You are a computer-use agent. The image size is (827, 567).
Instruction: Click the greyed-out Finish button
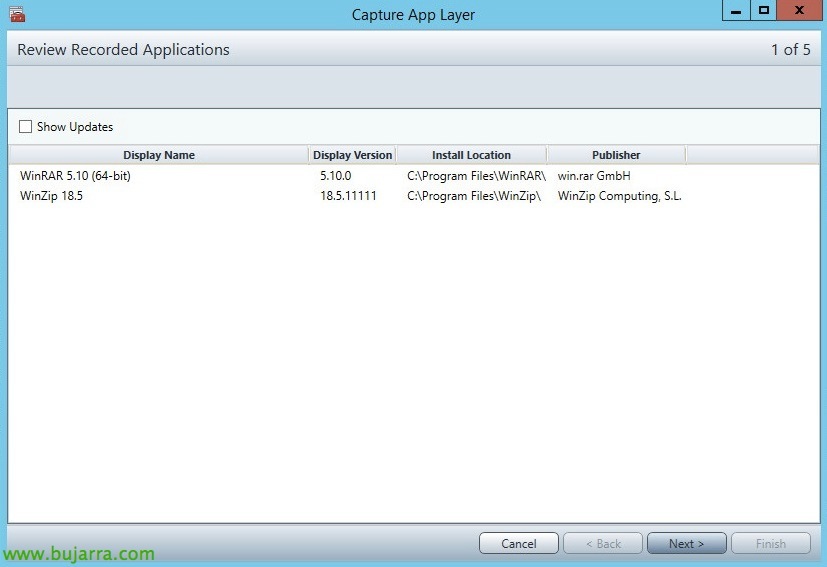coord(771,543)
